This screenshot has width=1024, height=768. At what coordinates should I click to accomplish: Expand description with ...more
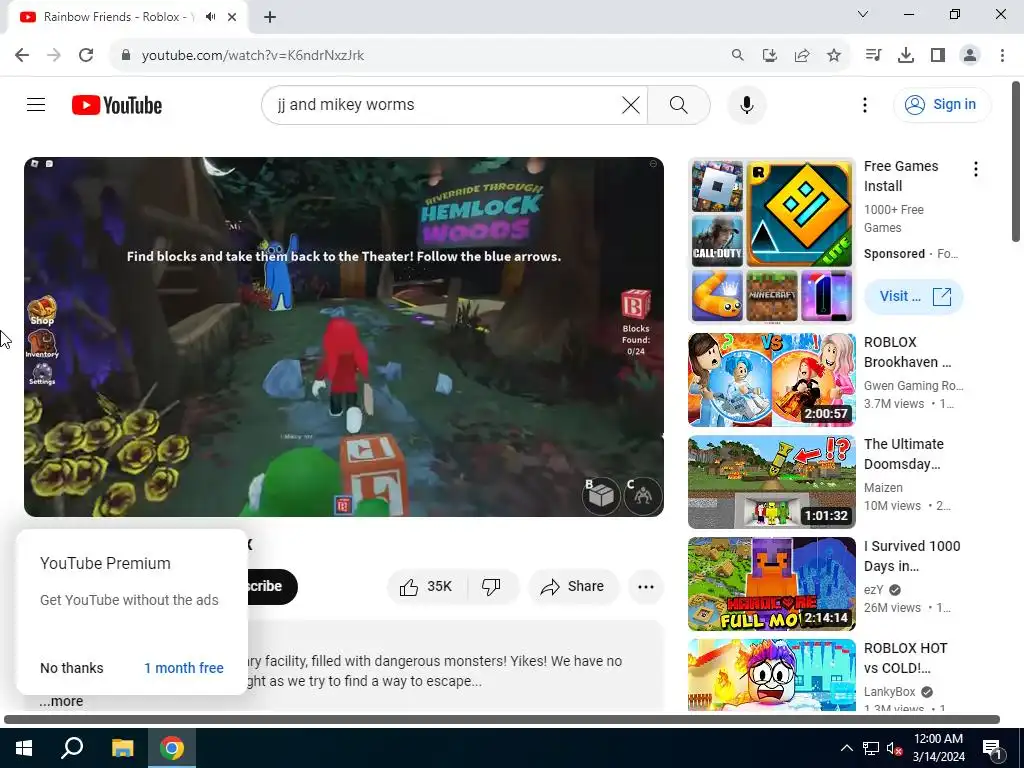[x=61, y=701]
